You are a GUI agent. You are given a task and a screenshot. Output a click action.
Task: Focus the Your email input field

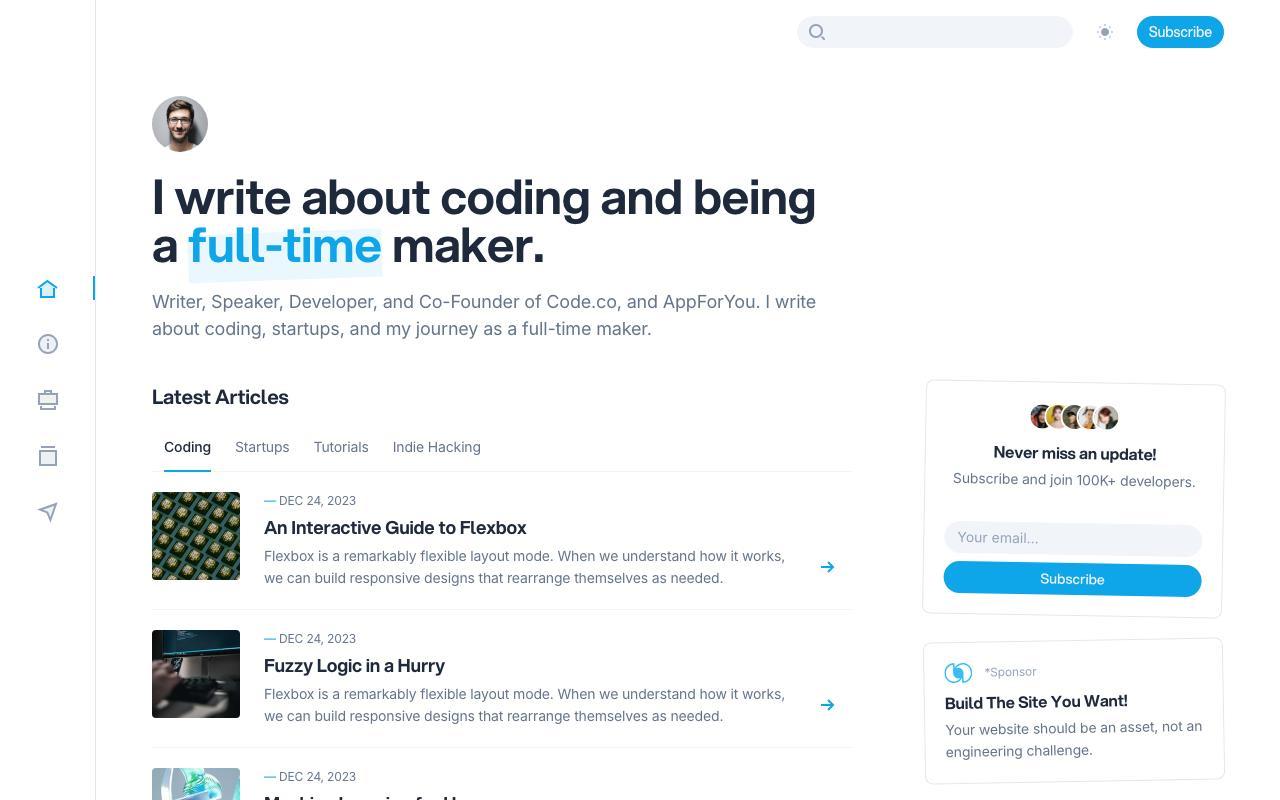pyautogui.click(x=1073, y=538)
